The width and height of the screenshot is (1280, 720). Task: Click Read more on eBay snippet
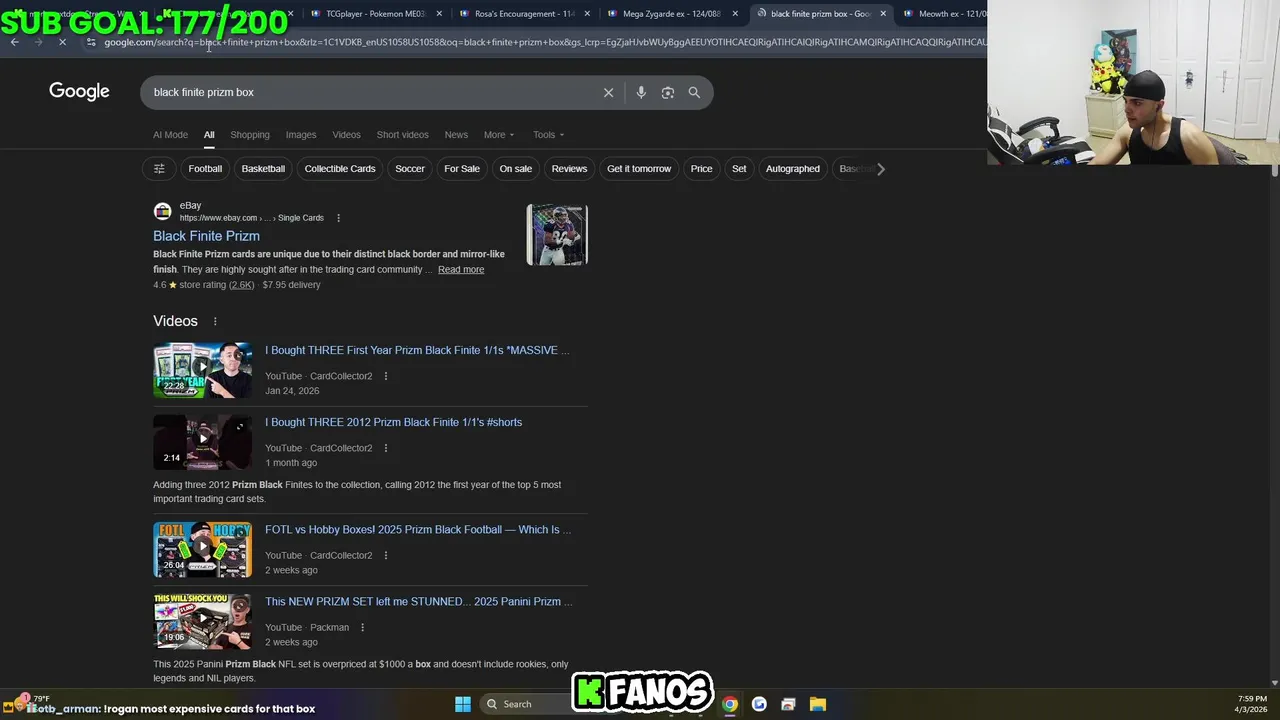tap(461, 269)
